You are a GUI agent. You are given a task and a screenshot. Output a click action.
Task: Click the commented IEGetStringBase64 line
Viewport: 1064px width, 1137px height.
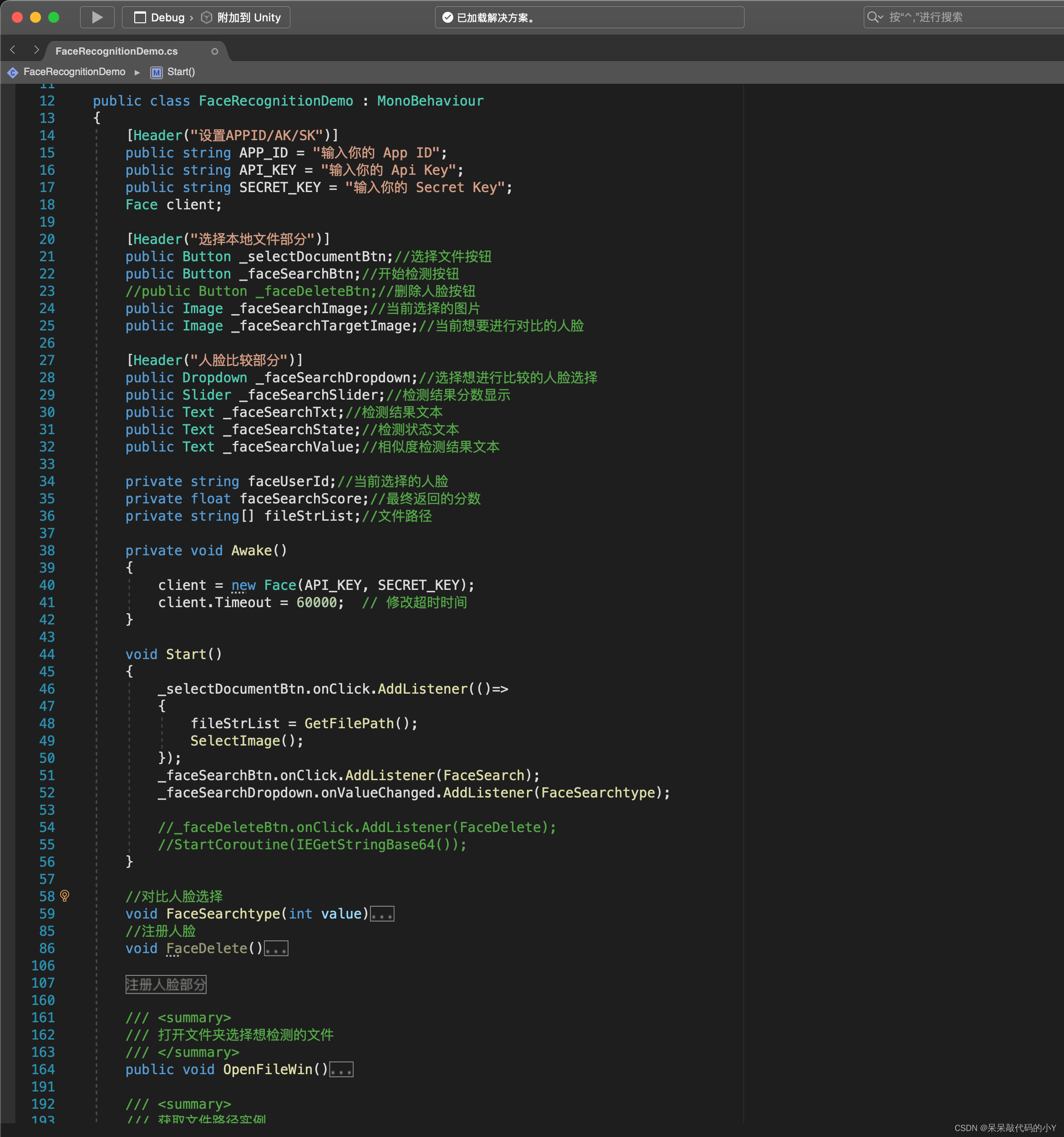click(312, 844)
